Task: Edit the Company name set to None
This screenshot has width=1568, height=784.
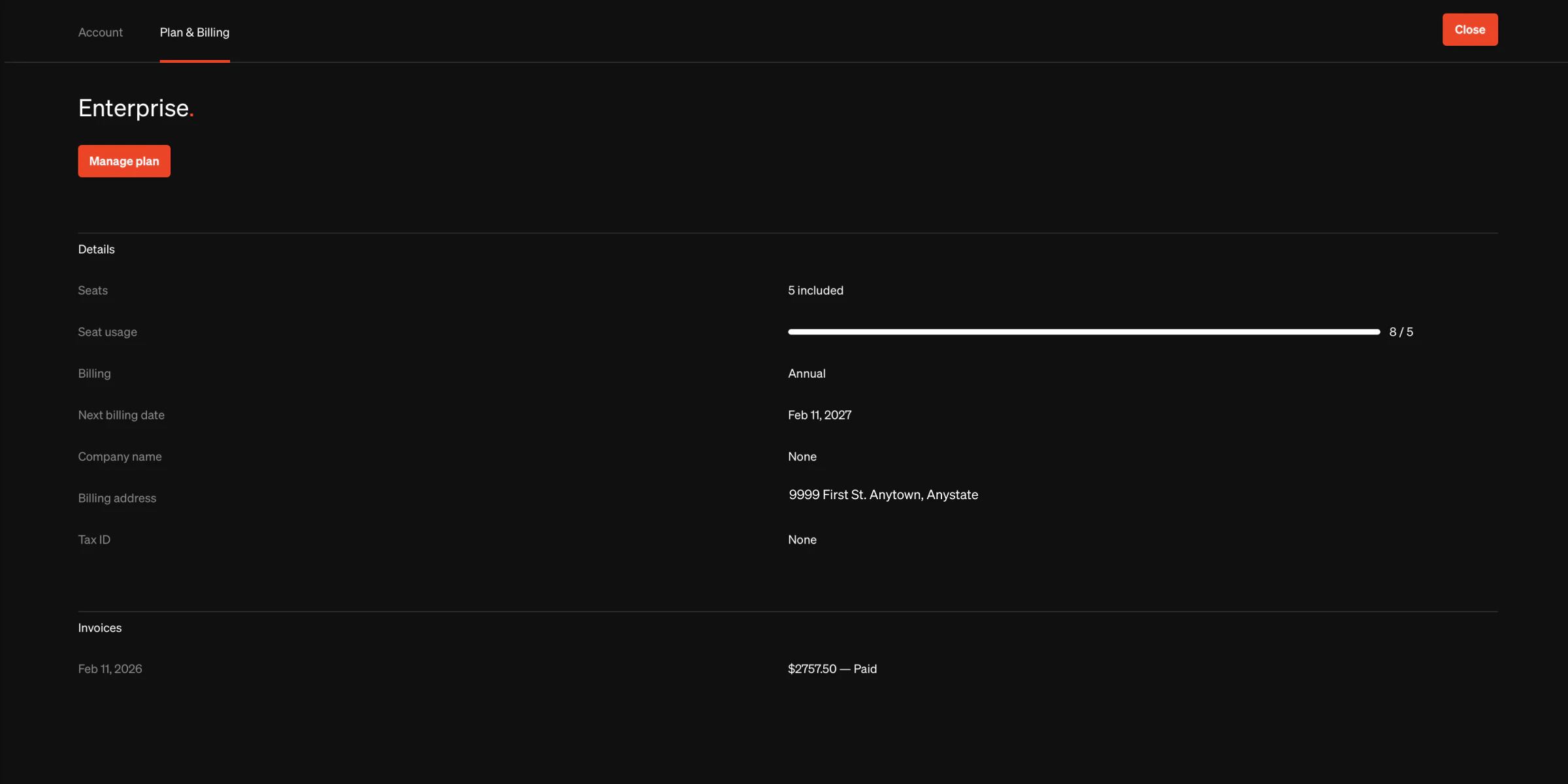Action: click(802, 456)
